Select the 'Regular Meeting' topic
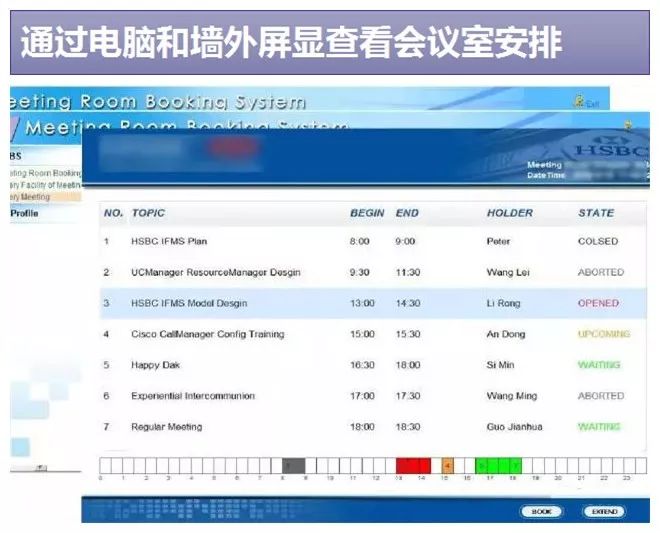This screenshot has width=660, height=533. 167,427
